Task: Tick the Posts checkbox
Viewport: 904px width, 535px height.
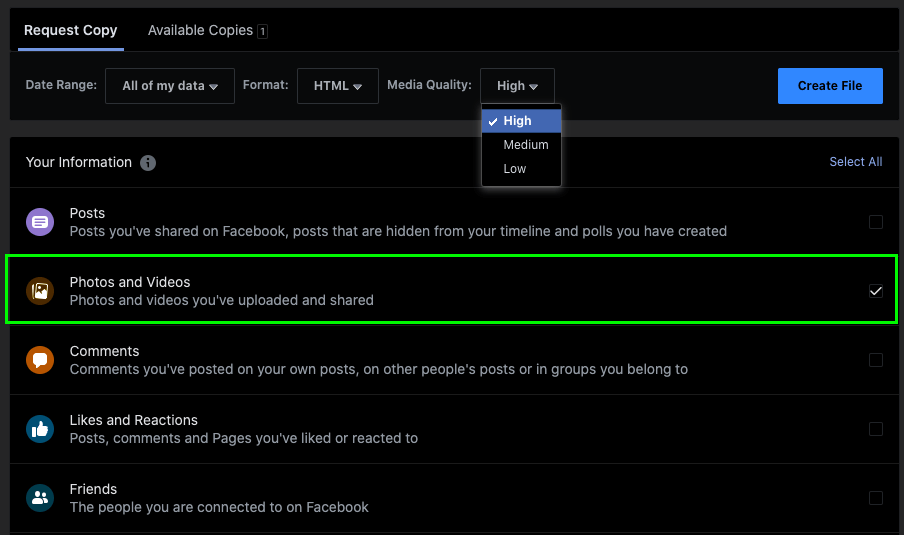Action: point(876,222)
